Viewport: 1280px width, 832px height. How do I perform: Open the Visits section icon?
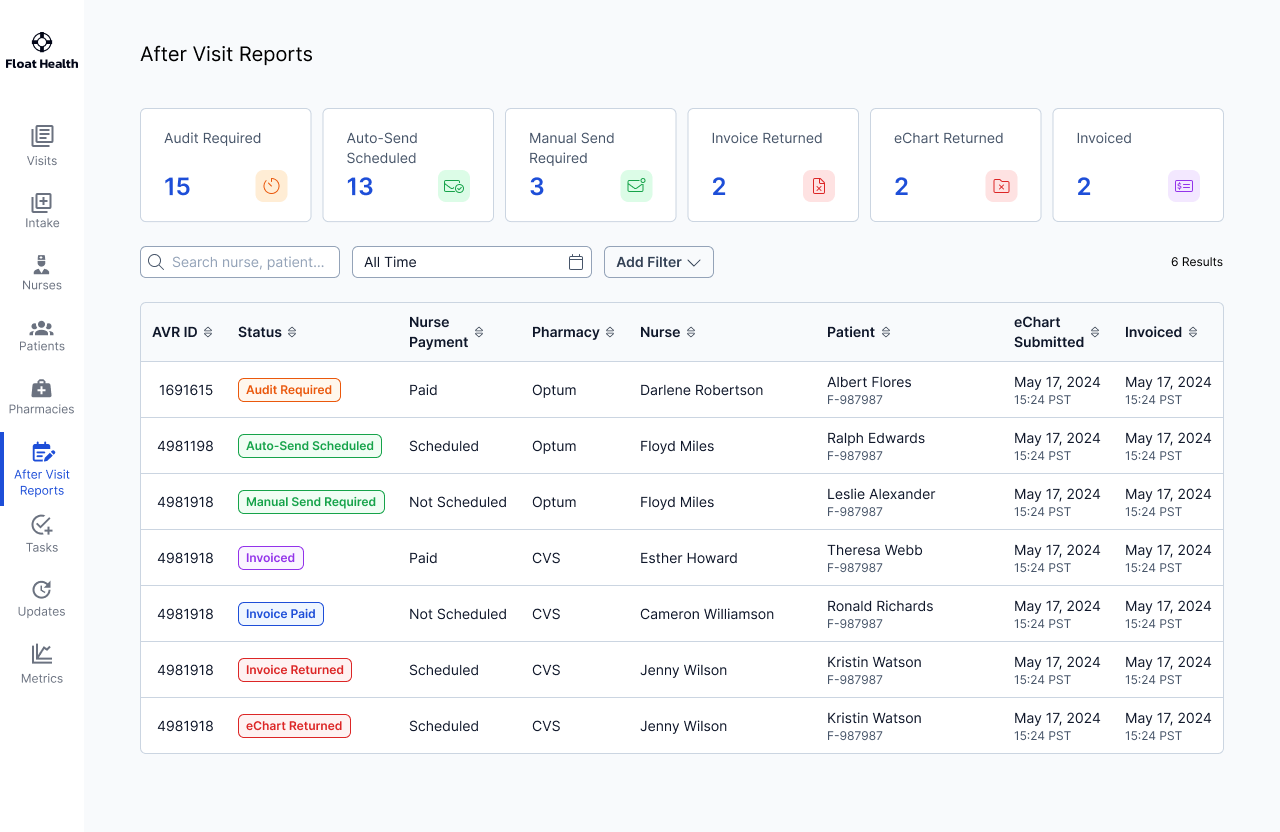tap(41, 138)
